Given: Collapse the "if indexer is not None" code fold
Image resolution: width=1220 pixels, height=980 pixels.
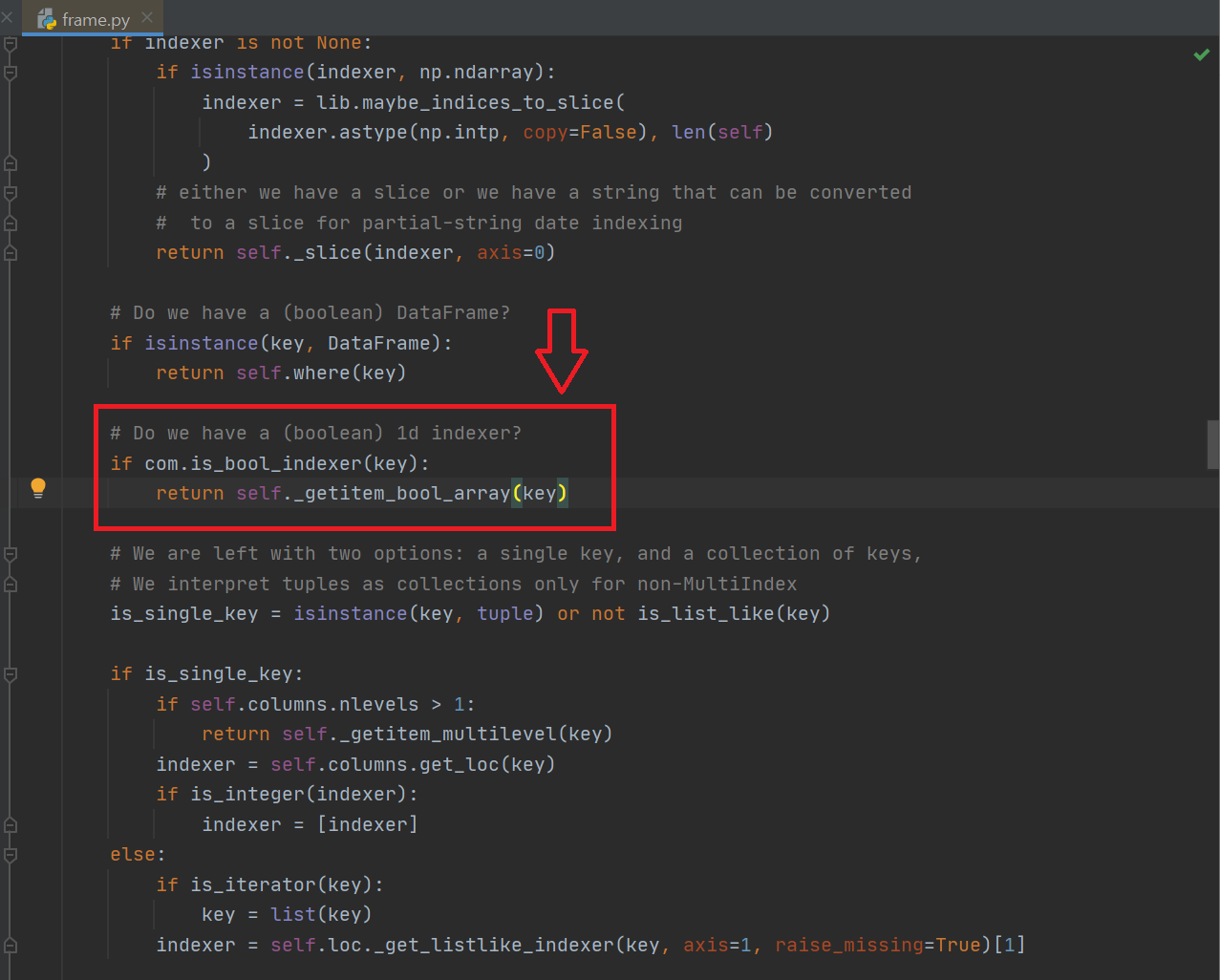Looking at the screenshot, I should coord(10,42).
